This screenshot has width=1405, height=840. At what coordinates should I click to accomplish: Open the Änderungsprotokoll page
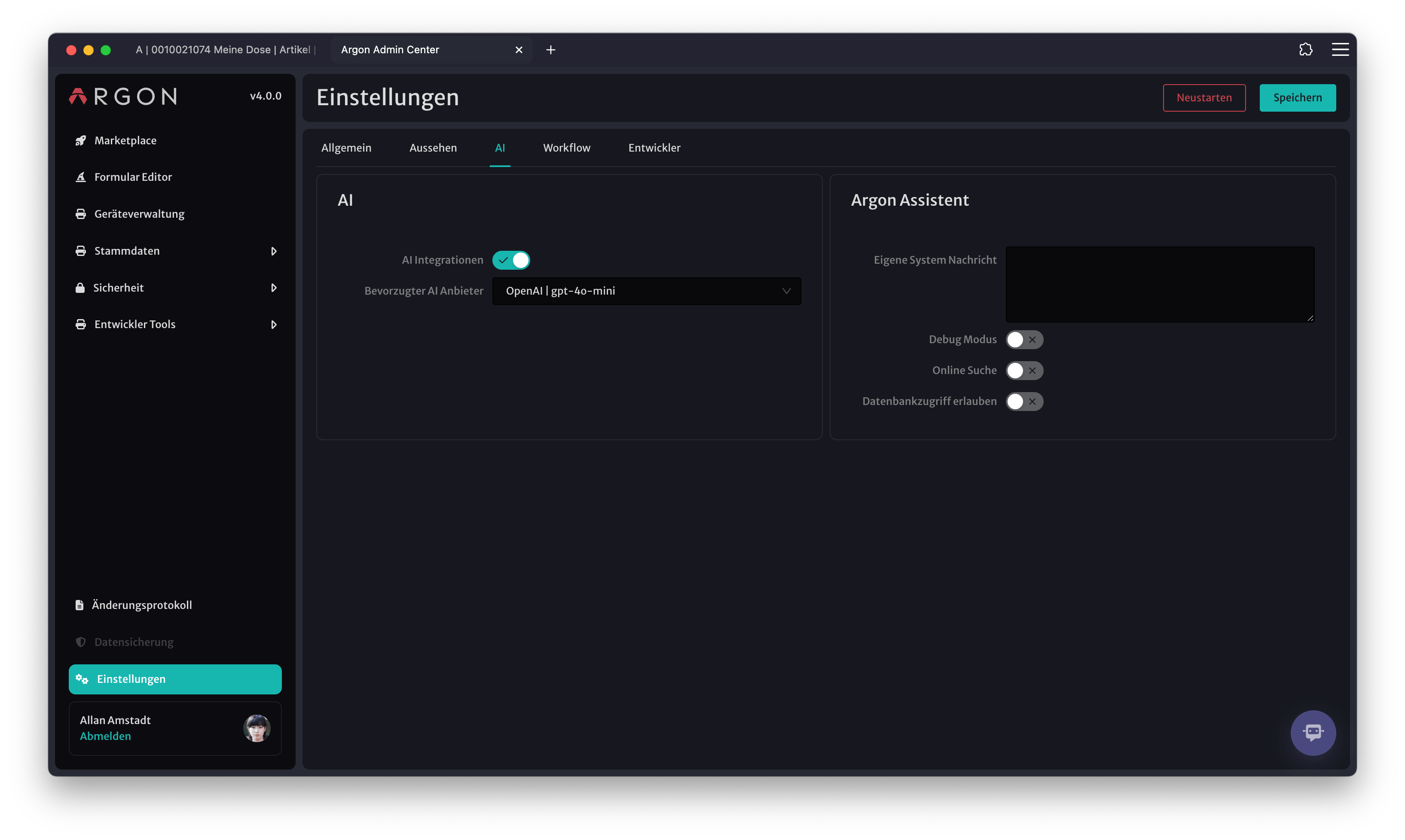click(175, 605)
